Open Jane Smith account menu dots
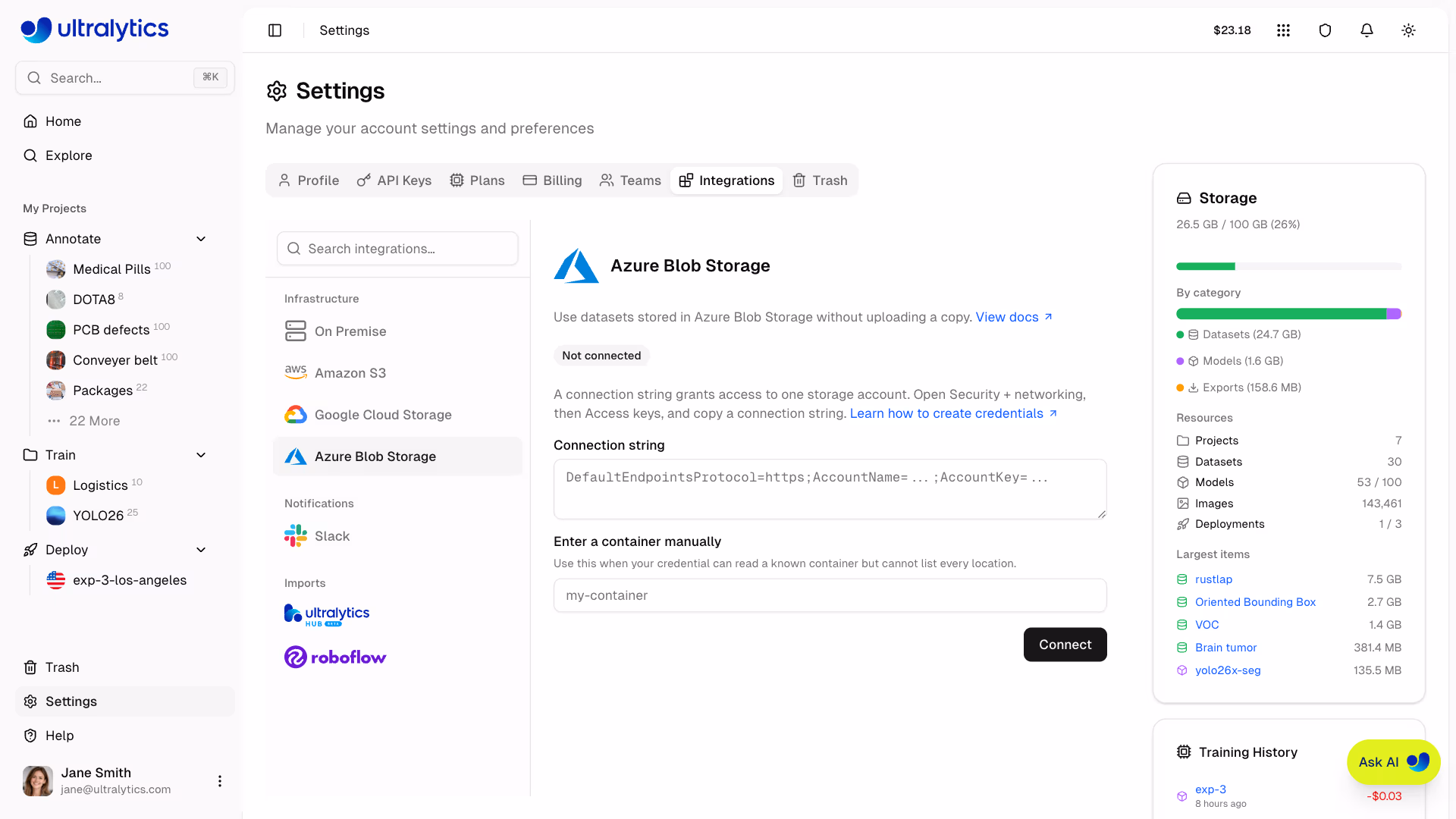Image resolution: width=1456 pixels, height=819 pixels. (x=220, y=781)
